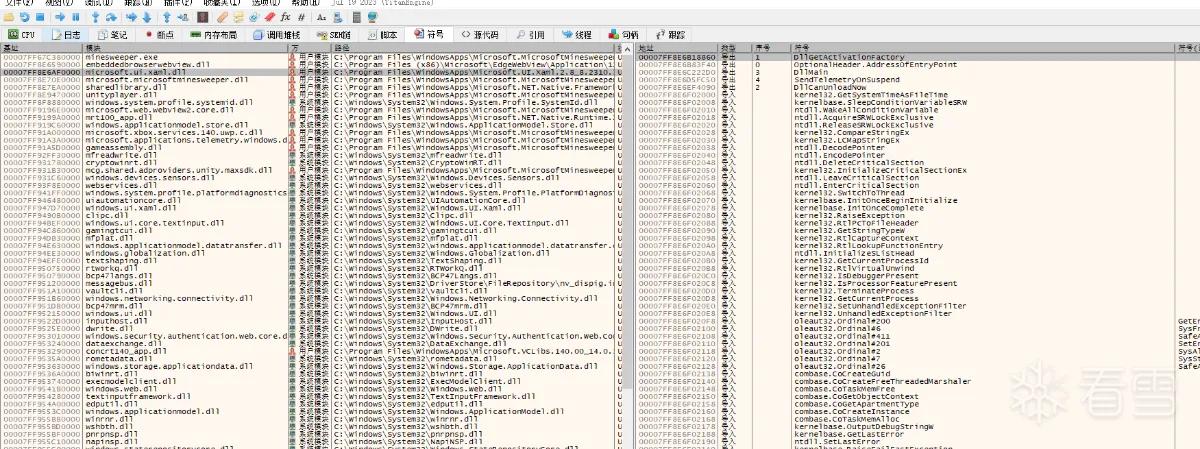
Task: Click the red Bookmarks toolbar icon
Action: coord(270,17)
